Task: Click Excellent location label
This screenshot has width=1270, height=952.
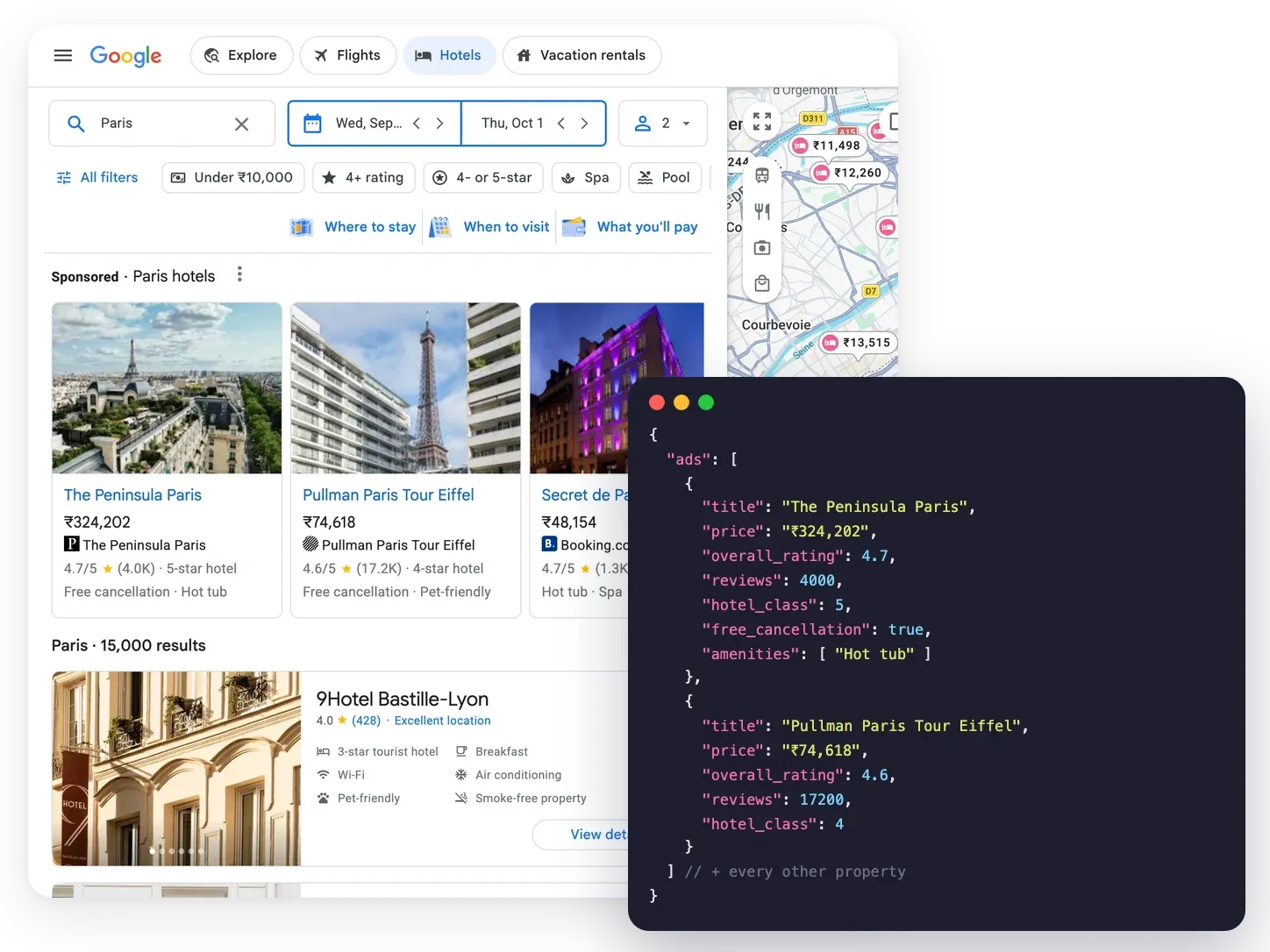Action: pos(443,721)
